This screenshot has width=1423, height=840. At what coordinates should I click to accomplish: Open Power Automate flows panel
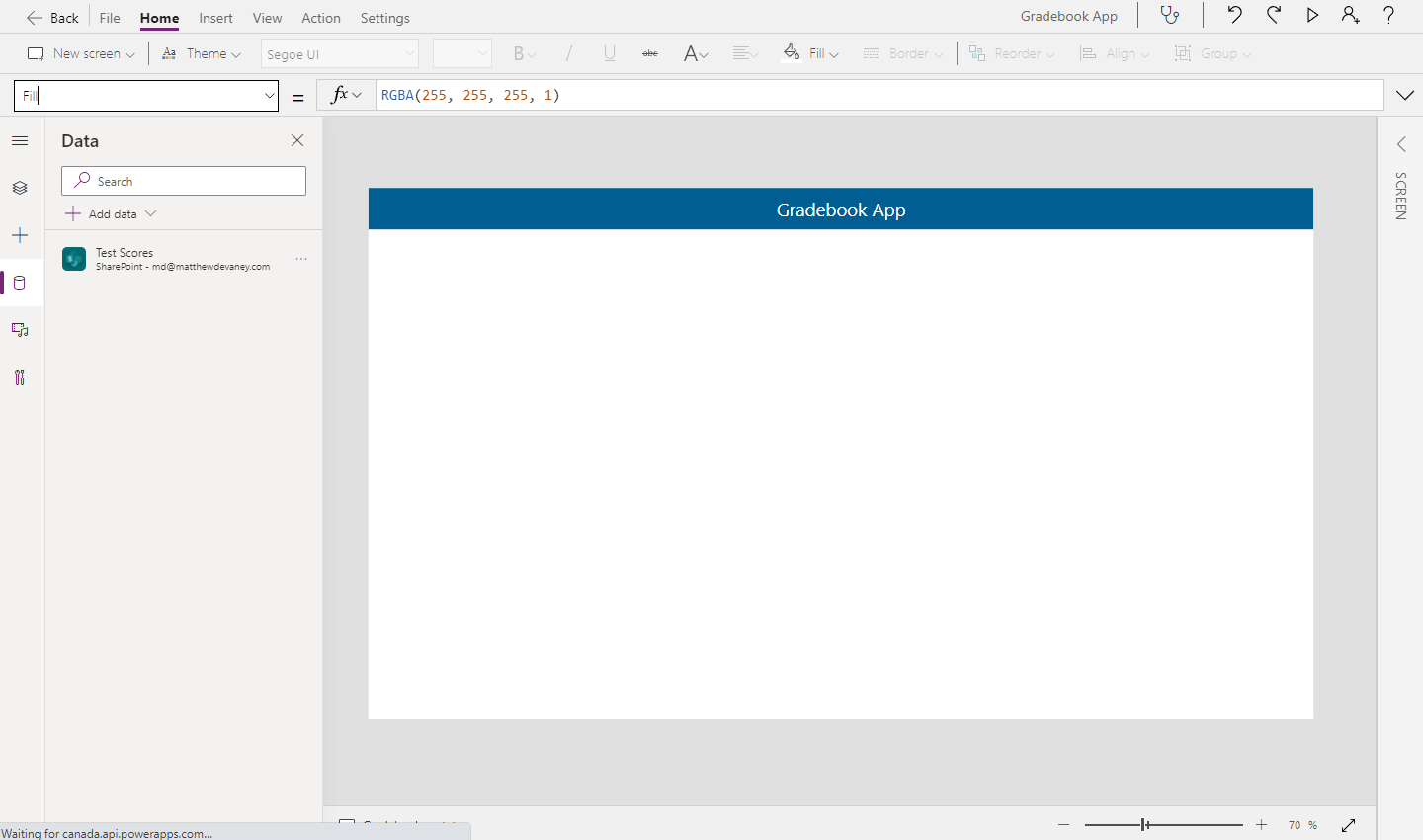20,377
